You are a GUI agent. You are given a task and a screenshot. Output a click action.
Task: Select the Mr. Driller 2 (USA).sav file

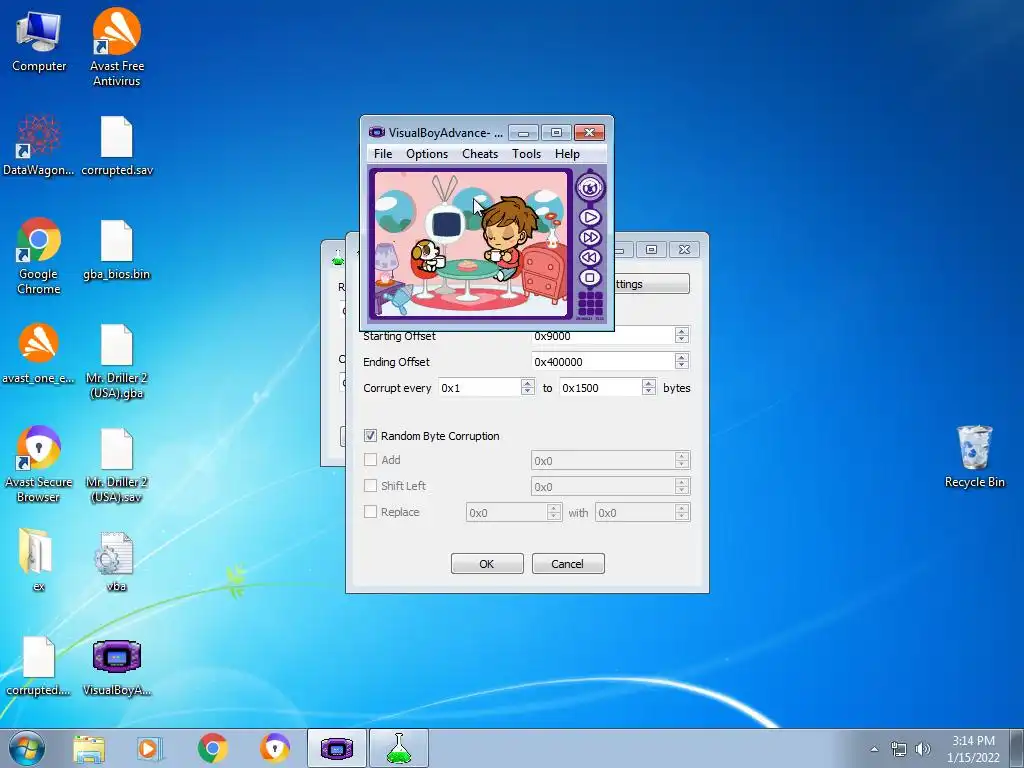(117, 464)
